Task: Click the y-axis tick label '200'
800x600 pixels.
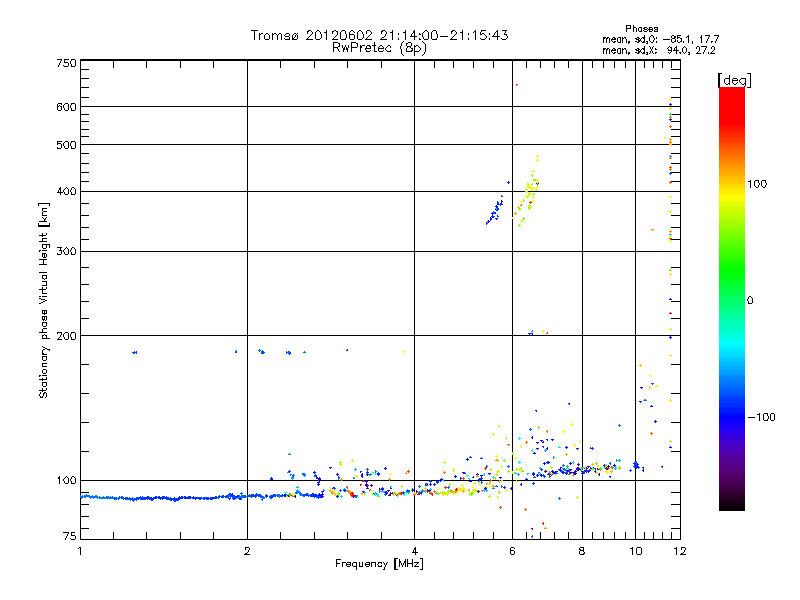Action: (67, 336)
